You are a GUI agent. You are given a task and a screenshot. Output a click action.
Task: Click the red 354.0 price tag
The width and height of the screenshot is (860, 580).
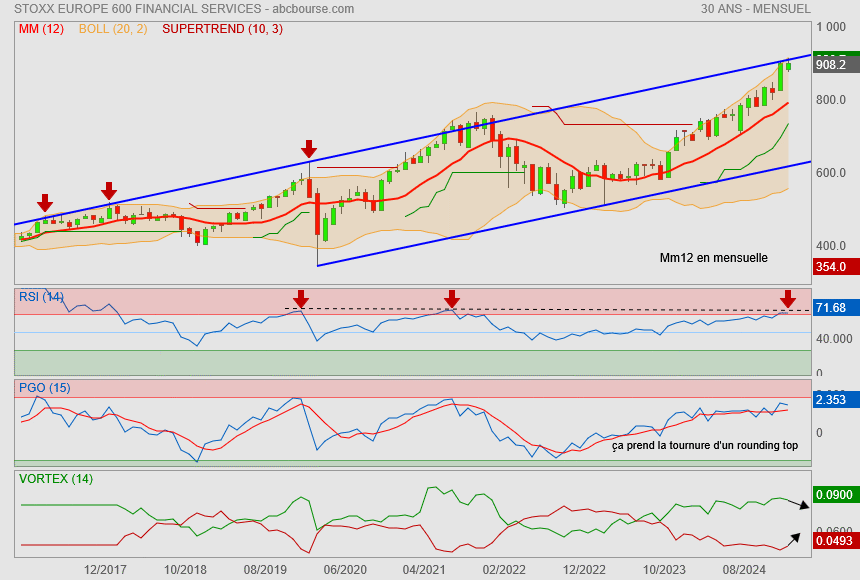point(831,267)
